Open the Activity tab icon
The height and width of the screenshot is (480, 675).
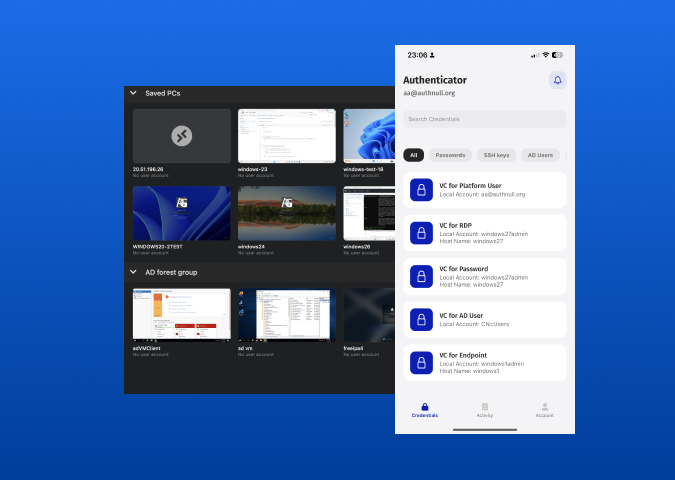[484, 407]
